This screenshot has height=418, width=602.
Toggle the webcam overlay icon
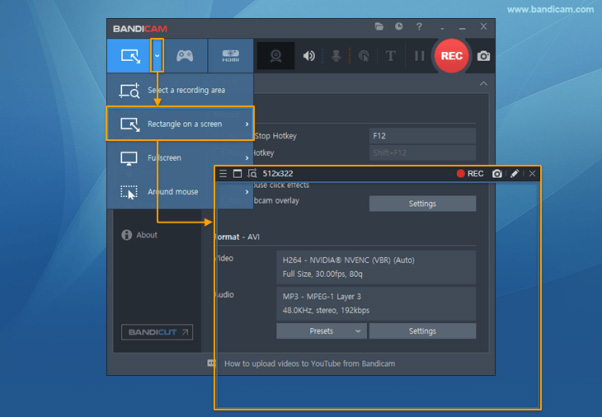276,56
